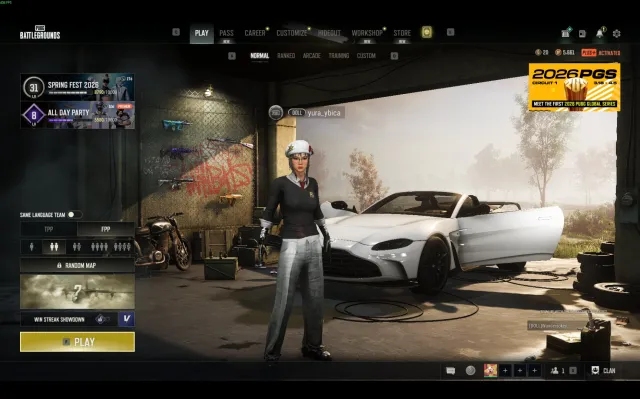Click the previous-menu key icon left of PLAY tab
The image size is (640, 399).
[x=176, y=32]
